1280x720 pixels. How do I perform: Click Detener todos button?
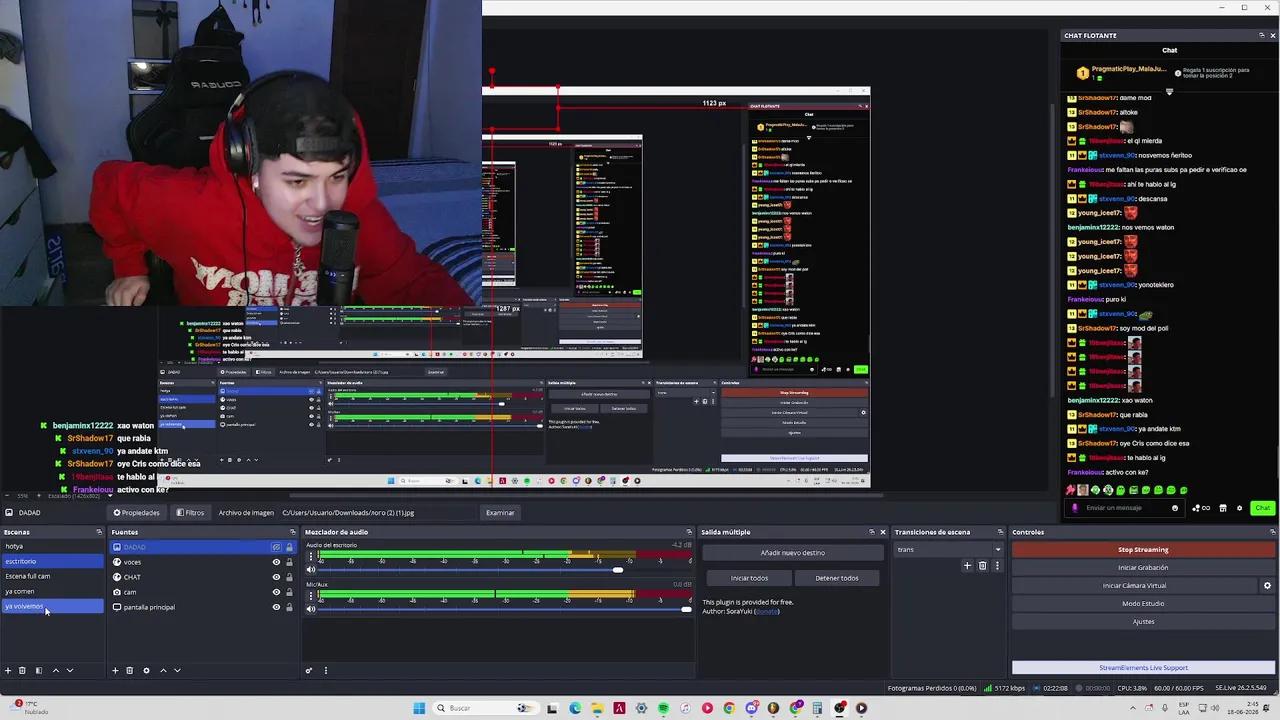coord(837,578)
